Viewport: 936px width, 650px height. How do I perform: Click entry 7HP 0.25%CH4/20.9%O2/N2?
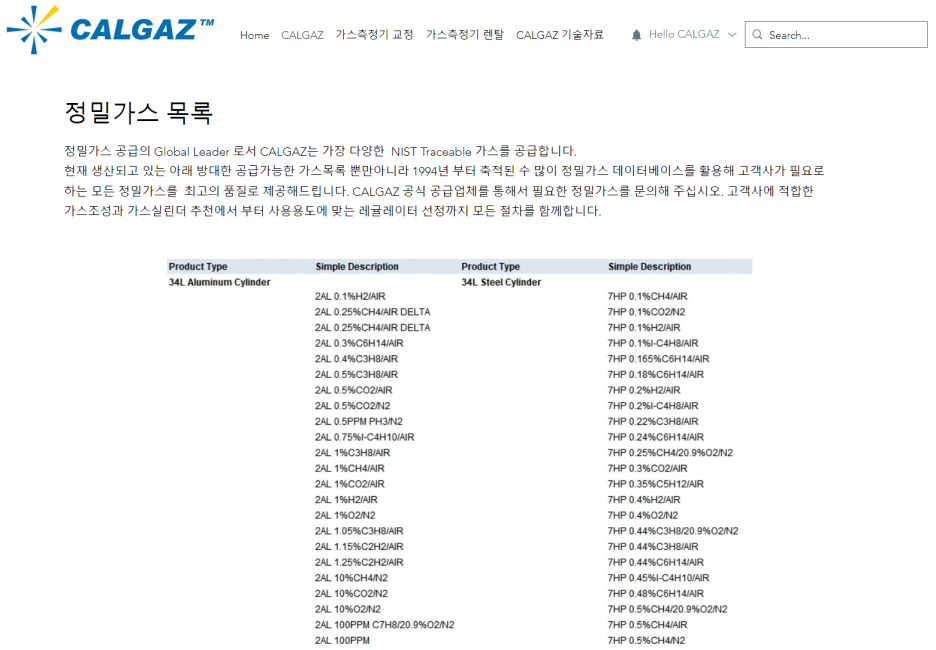[670, 452]
